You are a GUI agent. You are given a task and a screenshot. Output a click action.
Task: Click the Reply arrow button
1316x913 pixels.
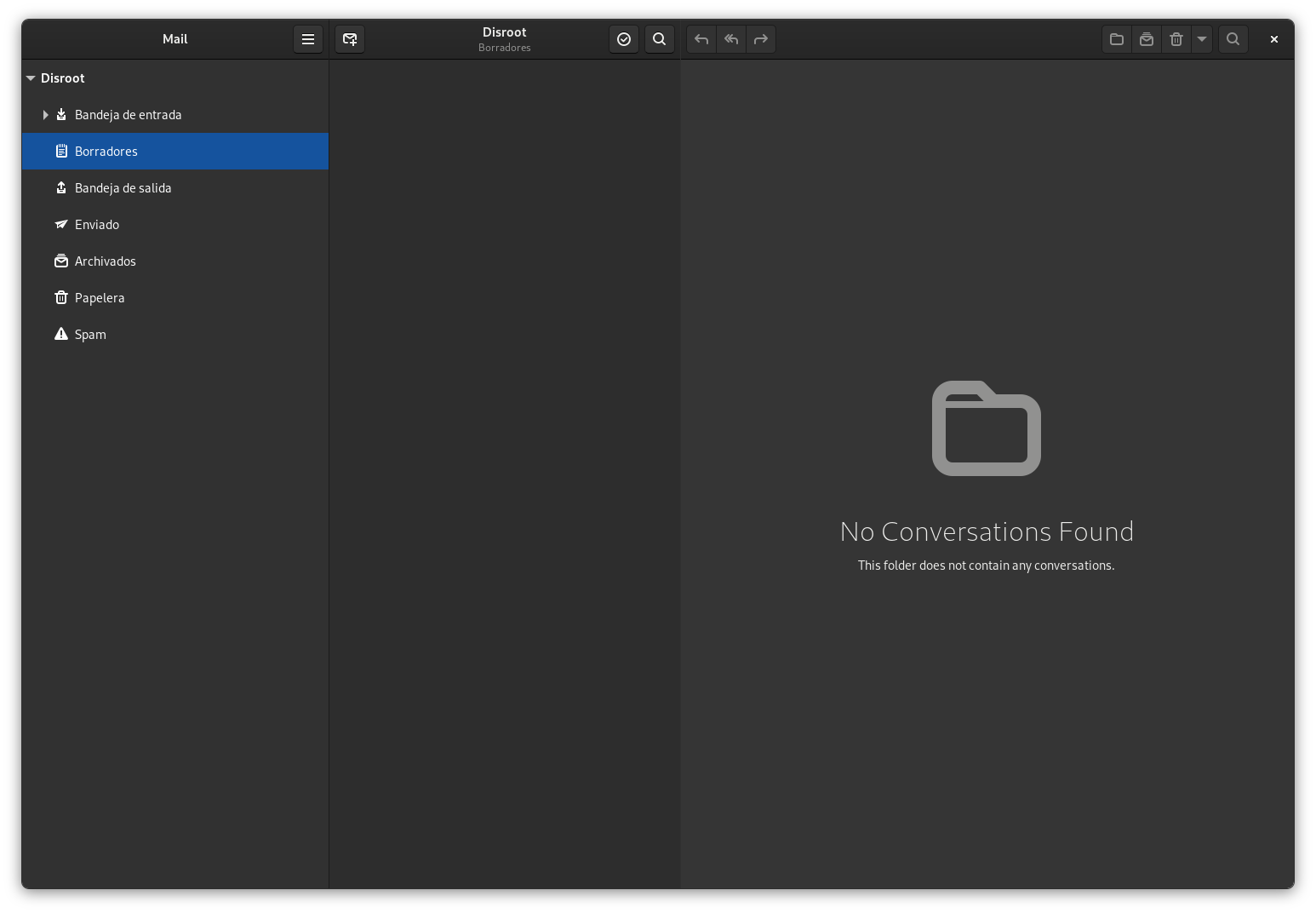[x=701, y=39]
